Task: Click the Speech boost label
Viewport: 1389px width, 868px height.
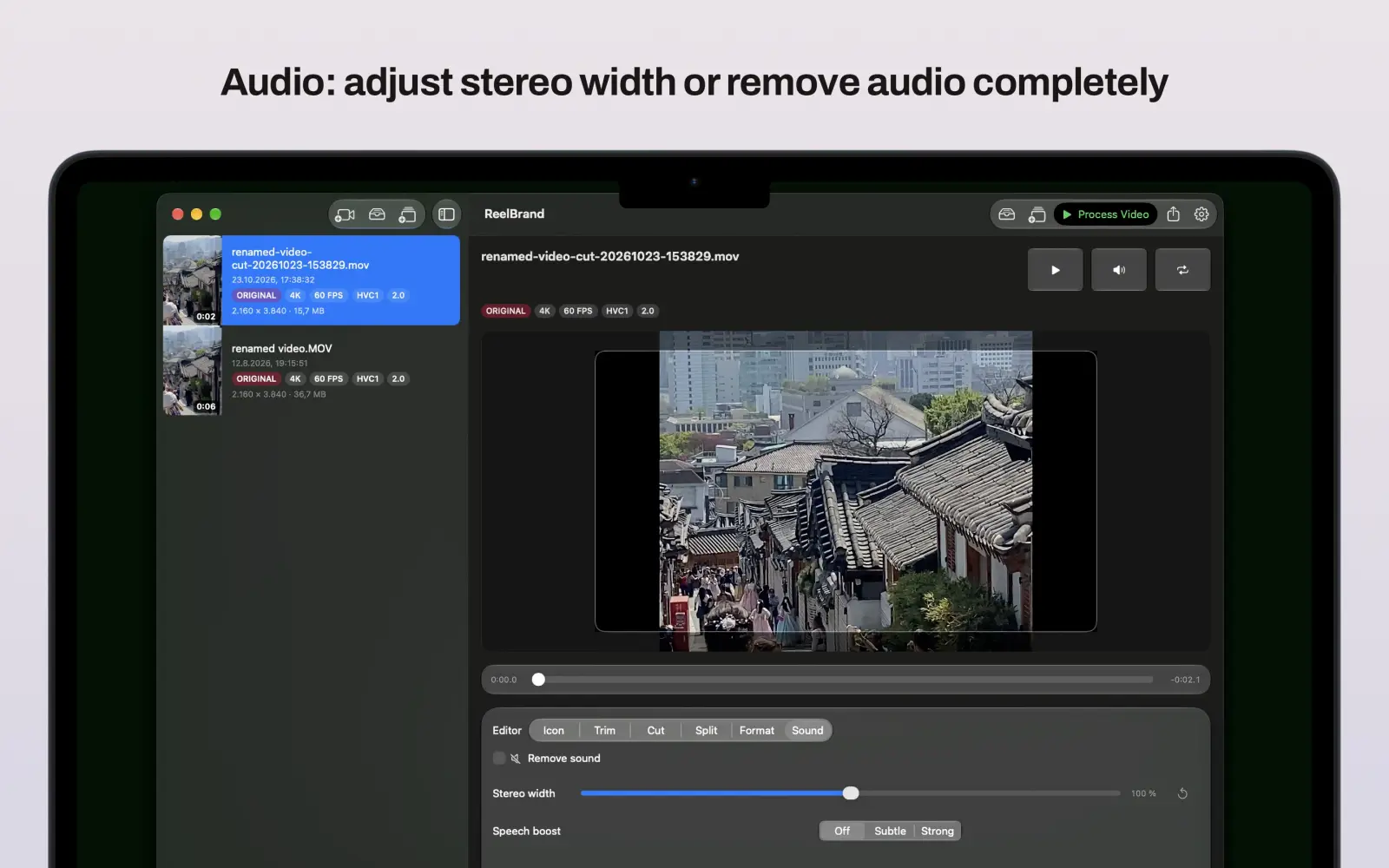Action: (x=526, y=831)
